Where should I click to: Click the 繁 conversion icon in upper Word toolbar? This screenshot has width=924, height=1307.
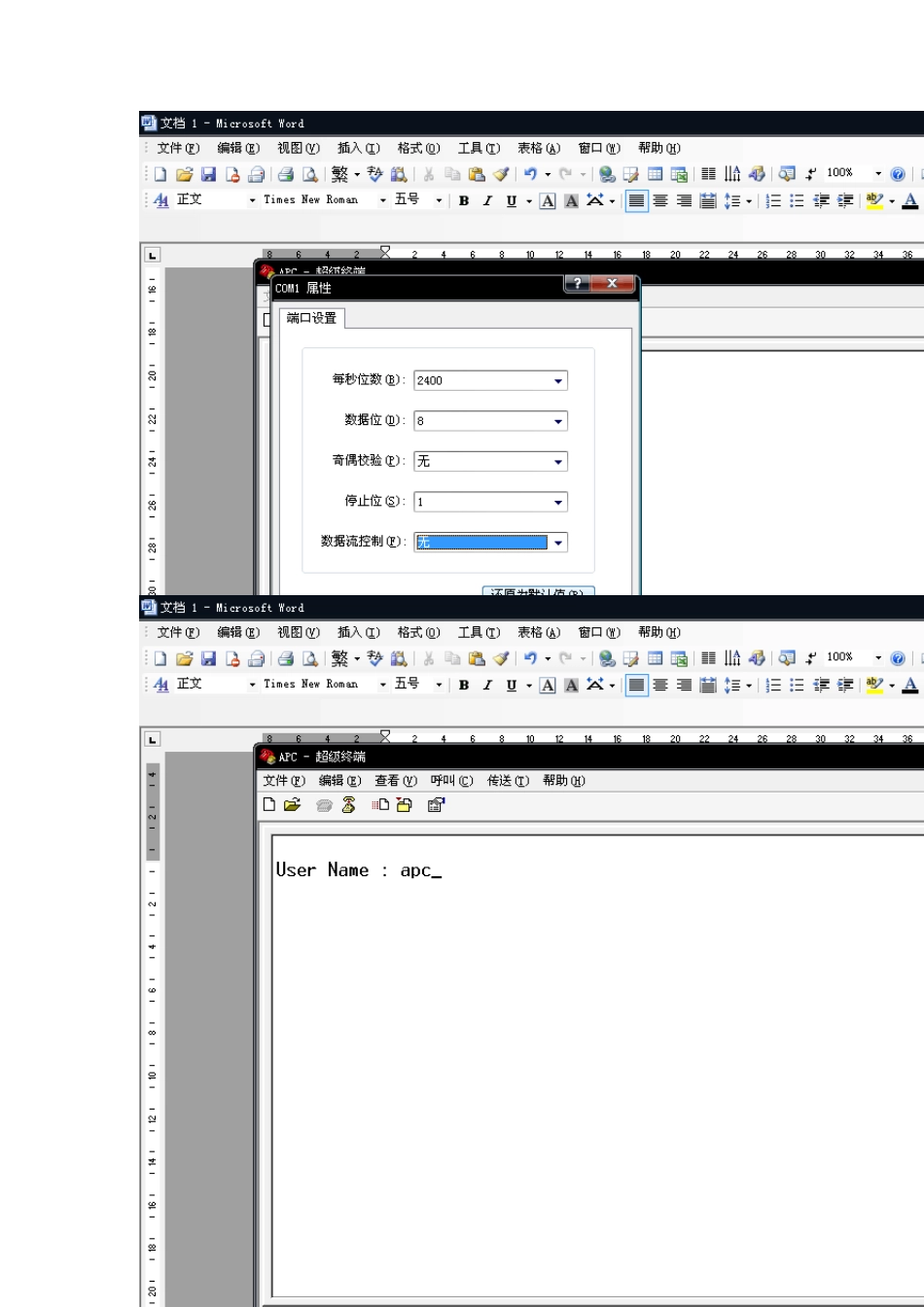pos(339,174)
